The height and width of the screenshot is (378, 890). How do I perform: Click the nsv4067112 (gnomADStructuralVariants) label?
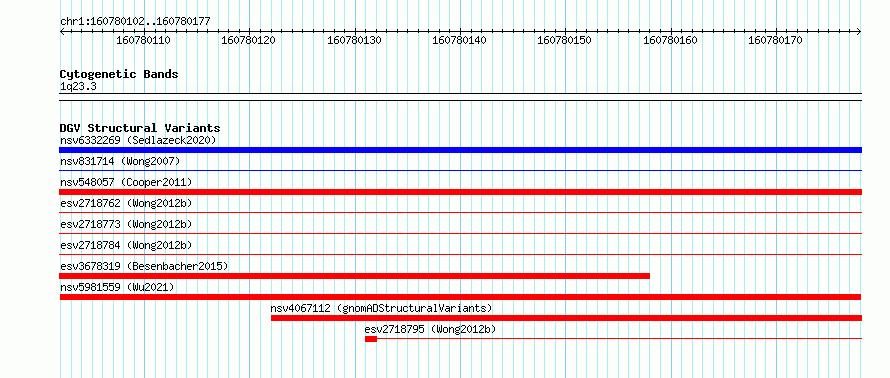[x=381, y=308]
